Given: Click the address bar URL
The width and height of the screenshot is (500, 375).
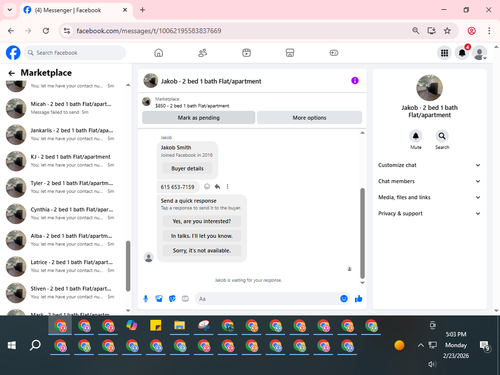Looking at the screenshot, I should (149, 31).
